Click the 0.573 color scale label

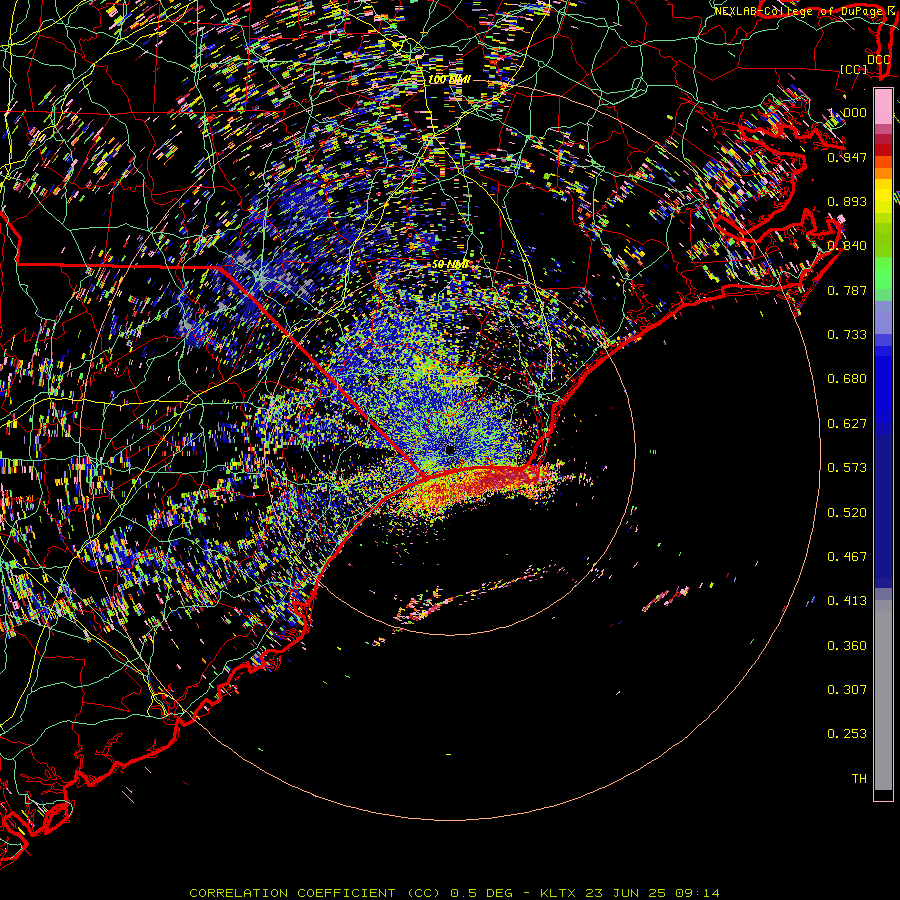pyautogui.click(x=847, y=468)
